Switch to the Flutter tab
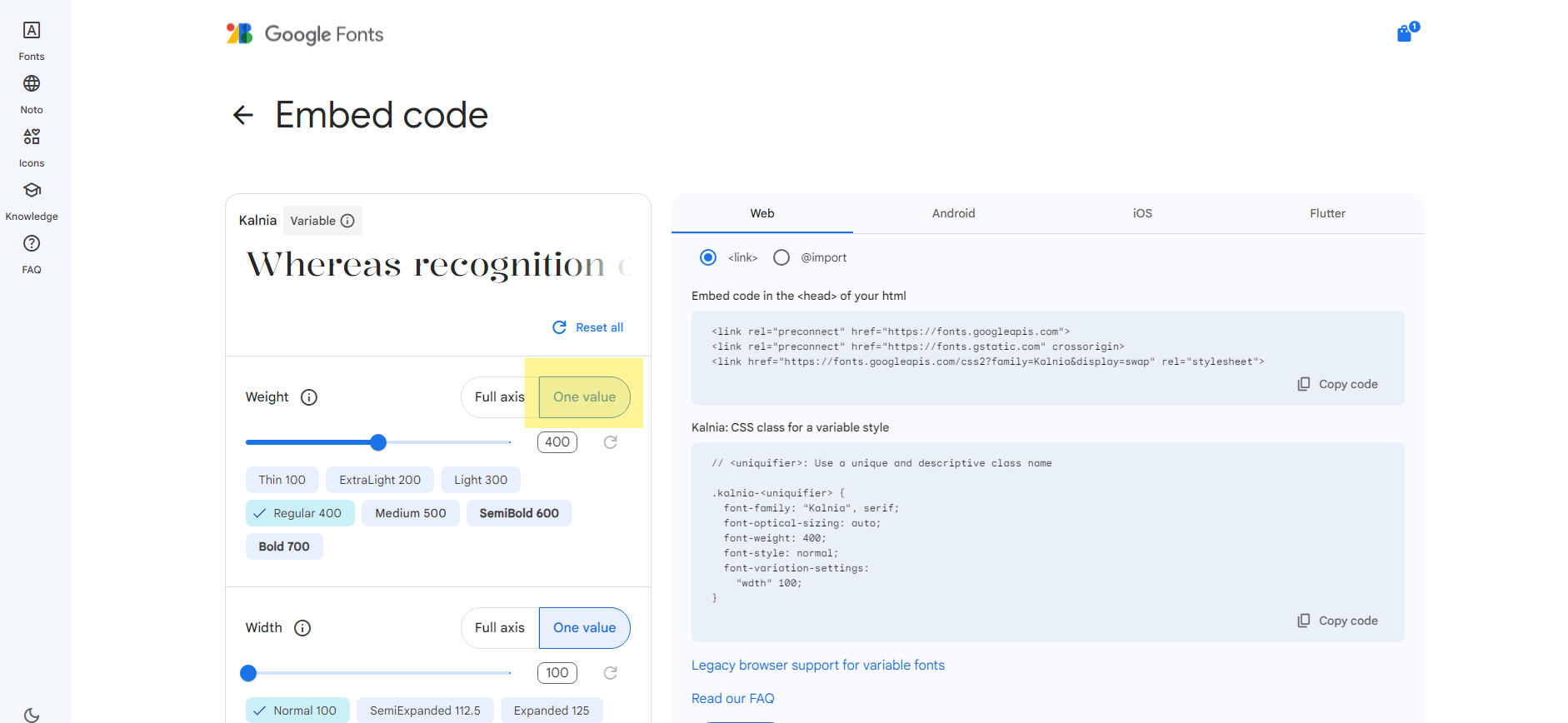This screenshot has width=1568, height=723. pyautogui.click(x=1328, y=213)
